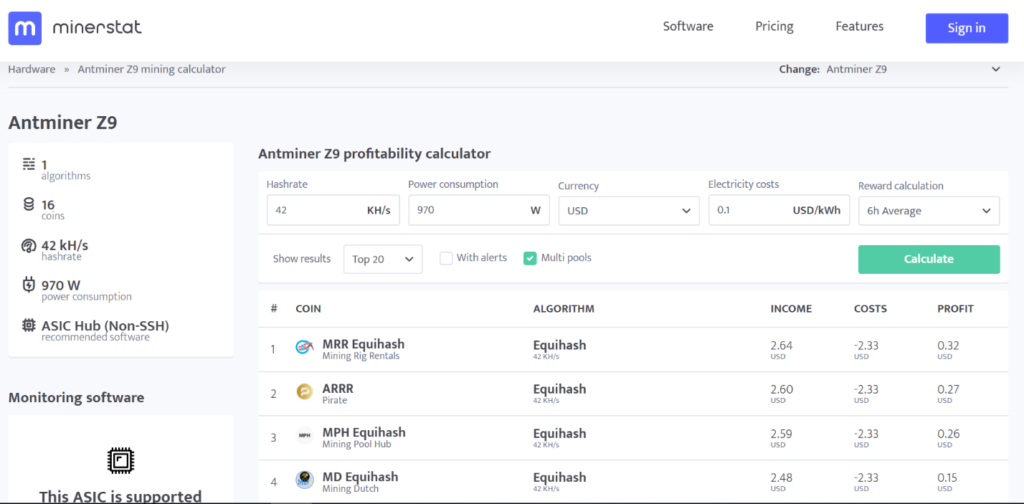Image resolution: width=1024 pixels, height=504 pixels.
Task: Expand the Change Antminer Z9 hardware selector
Action: [x=890, y=69]
